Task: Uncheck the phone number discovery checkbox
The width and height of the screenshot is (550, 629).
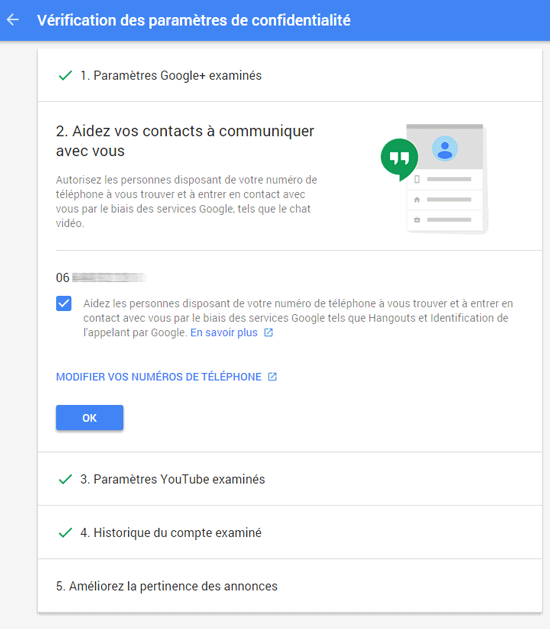Action: 64,303
